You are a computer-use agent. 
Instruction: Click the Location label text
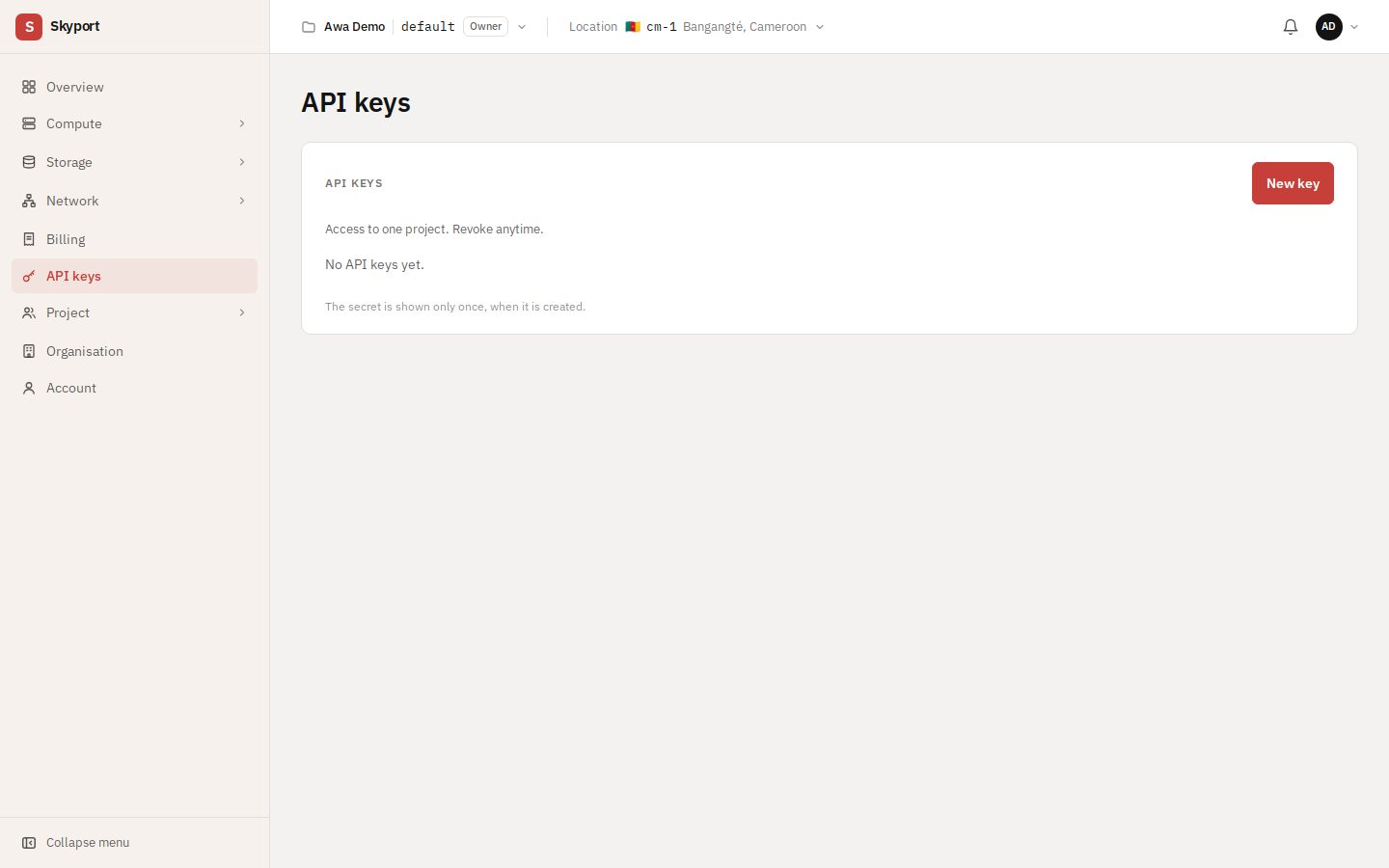point(593,27)
